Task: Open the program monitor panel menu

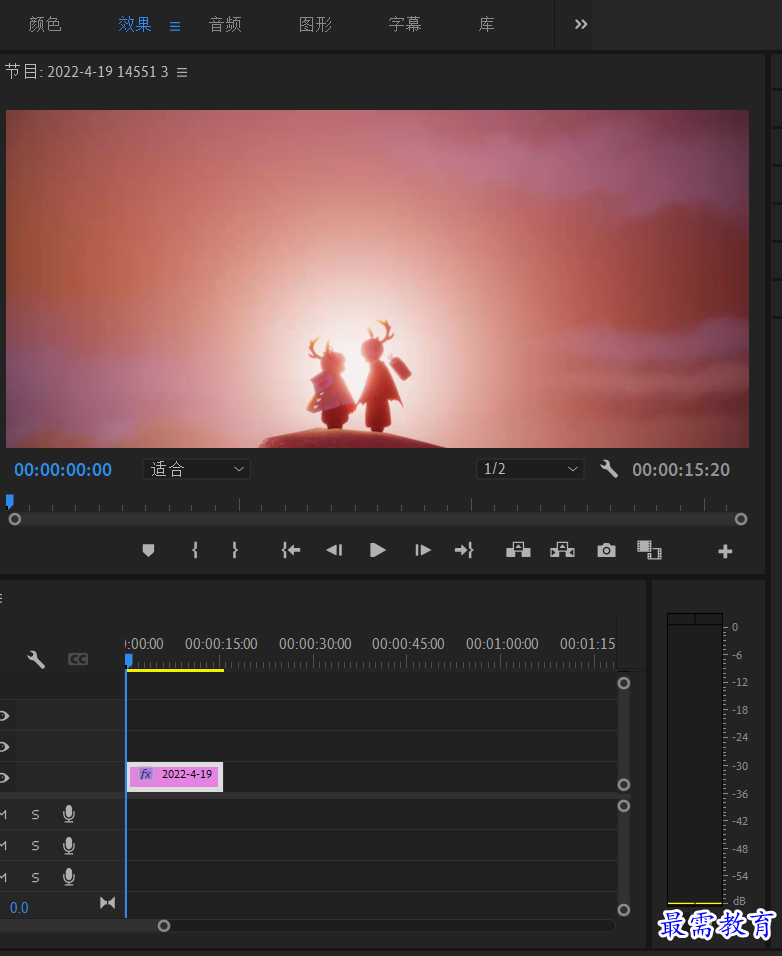Action: point(182,72)
